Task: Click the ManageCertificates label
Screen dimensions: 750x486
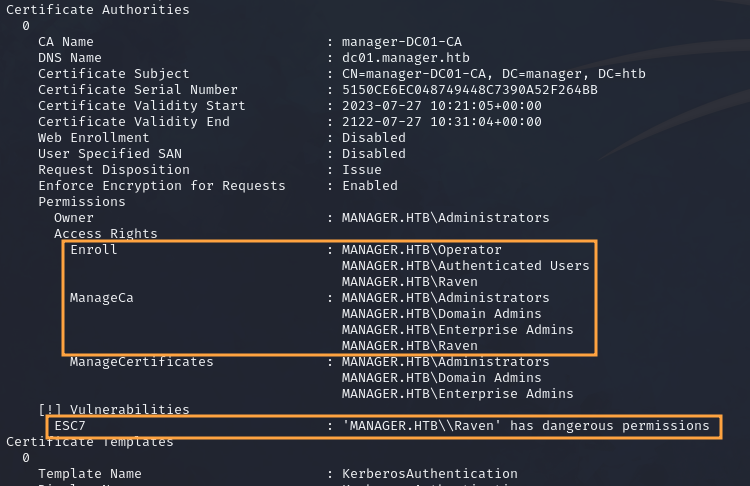Action: click(x=141, y=362)
